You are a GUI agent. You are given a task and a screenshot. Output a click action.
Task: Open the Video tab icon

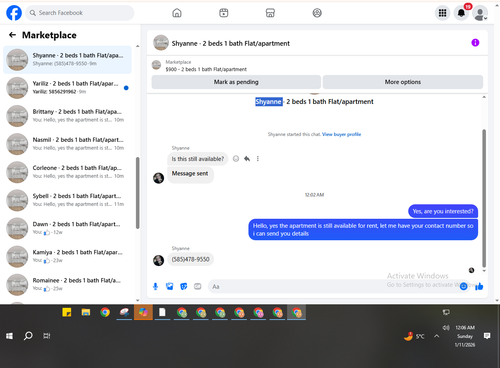[224, 13]
